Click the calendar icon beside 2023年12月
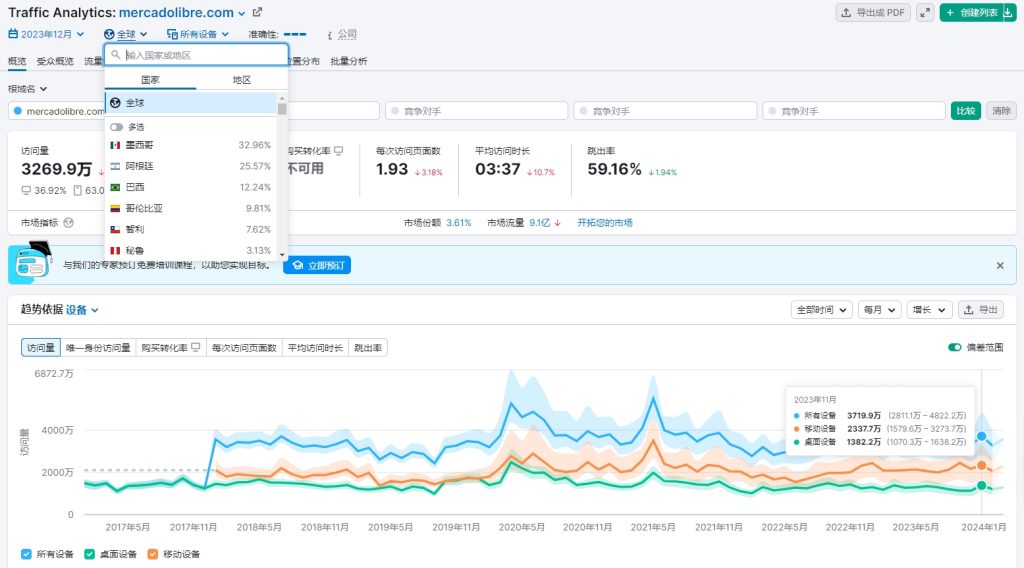 12,34
